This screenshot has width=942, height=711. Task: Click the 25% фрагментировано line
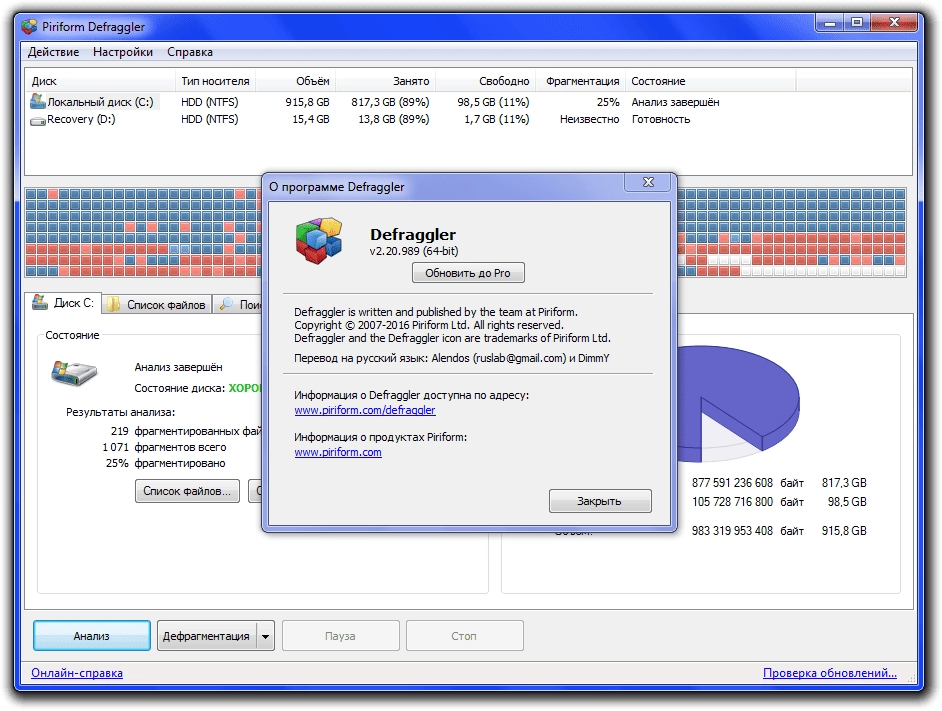(x=165, y=463)
